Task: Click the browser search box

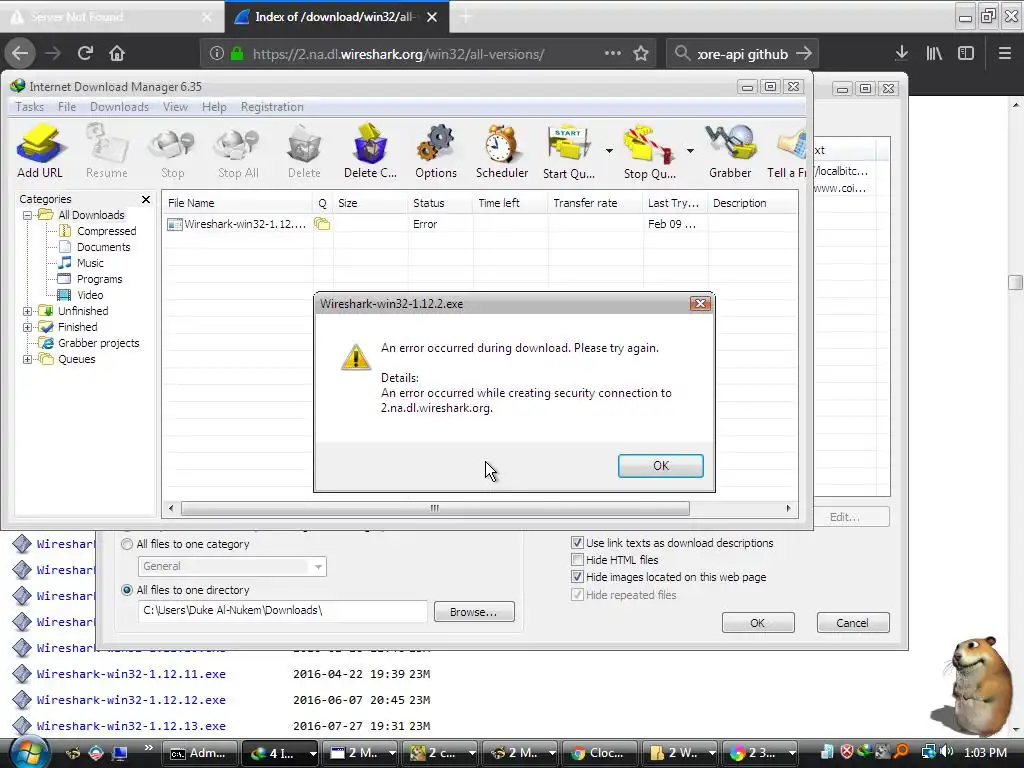Action: point(743,54)
